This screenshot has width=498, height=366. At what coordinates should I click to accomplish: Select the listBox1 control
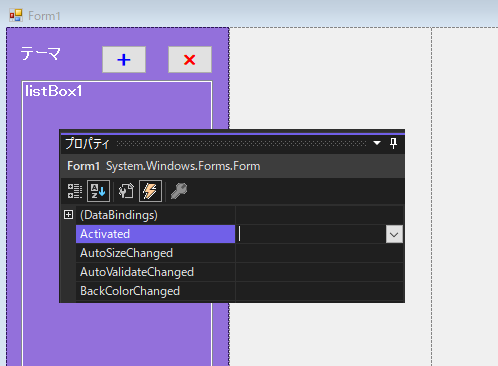coord(117,223)
